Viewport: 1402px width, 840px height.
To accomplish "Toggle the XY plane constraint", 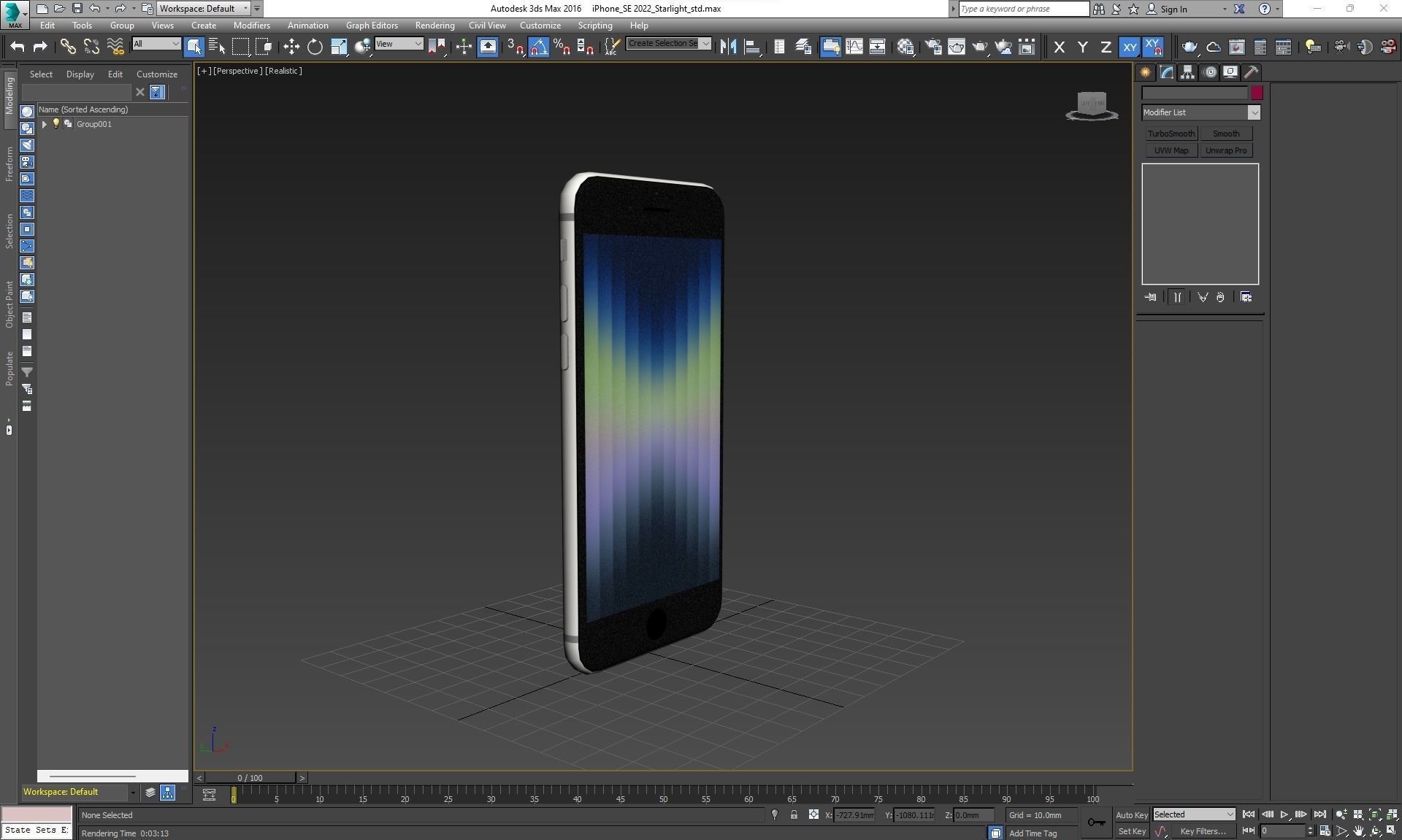I will (x=1130, y=47).
